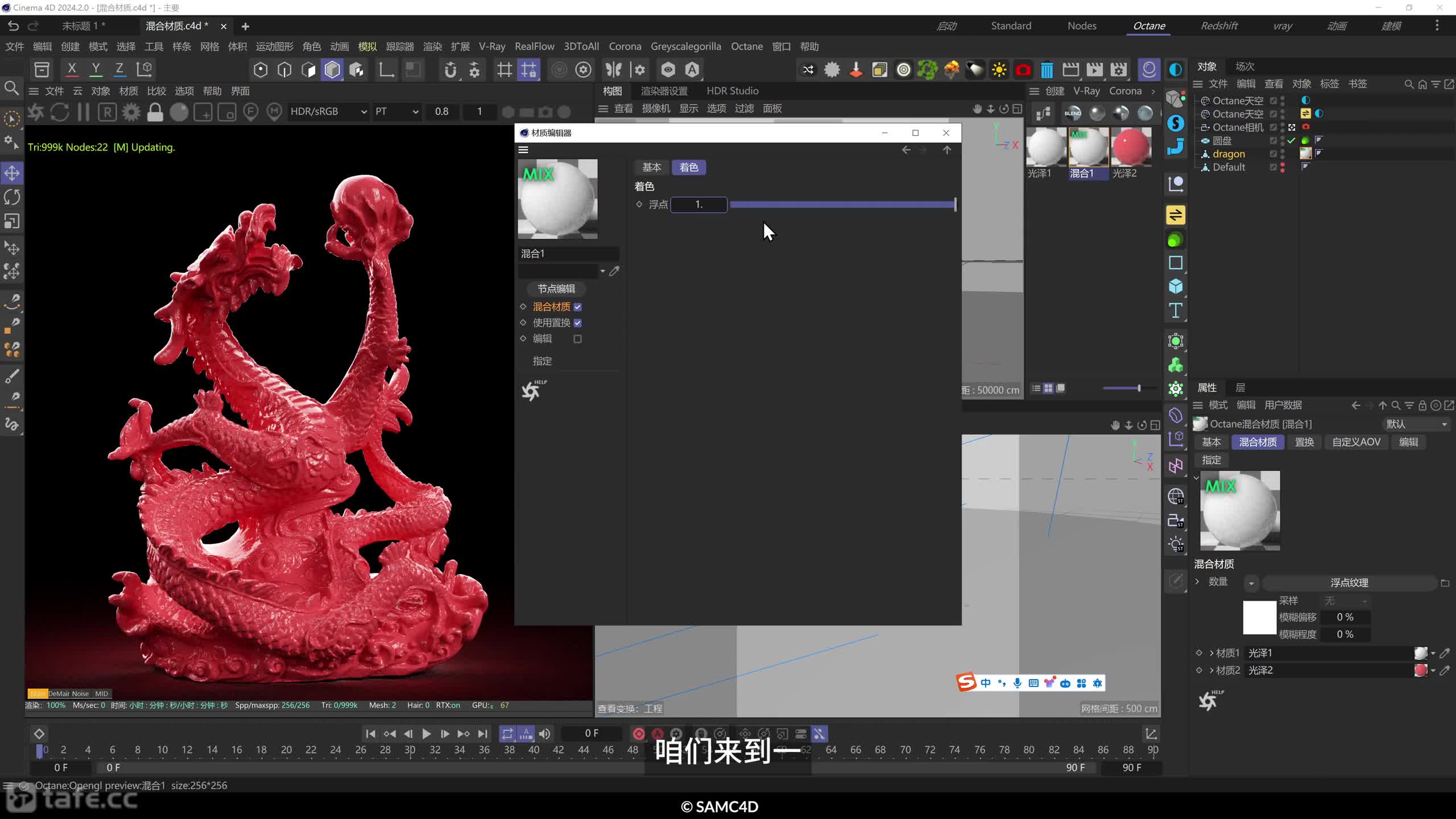Switch to the Redshift layout tab
1456x819 pixels.
tap(1219, 26)
